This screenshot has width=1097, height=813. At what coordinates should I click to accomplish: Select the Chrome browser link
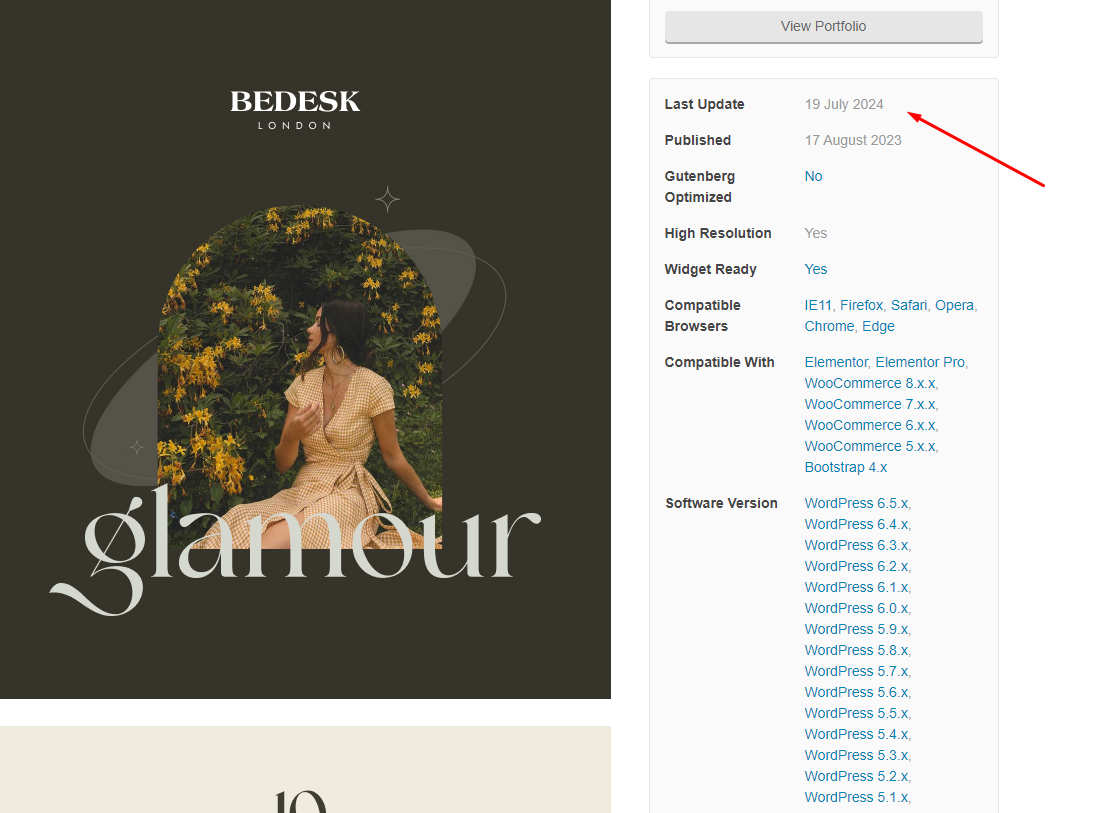click(829, 326)
